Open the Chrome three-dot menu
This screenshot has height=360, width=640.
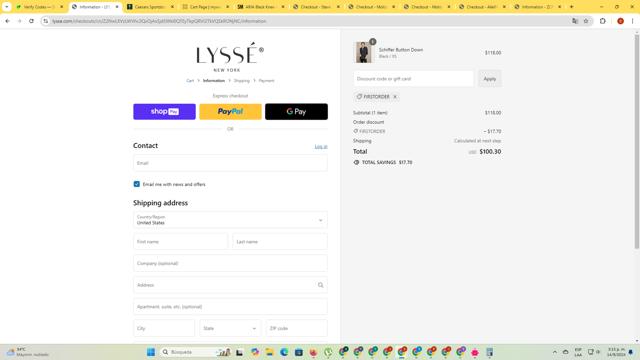click(632, 21)
